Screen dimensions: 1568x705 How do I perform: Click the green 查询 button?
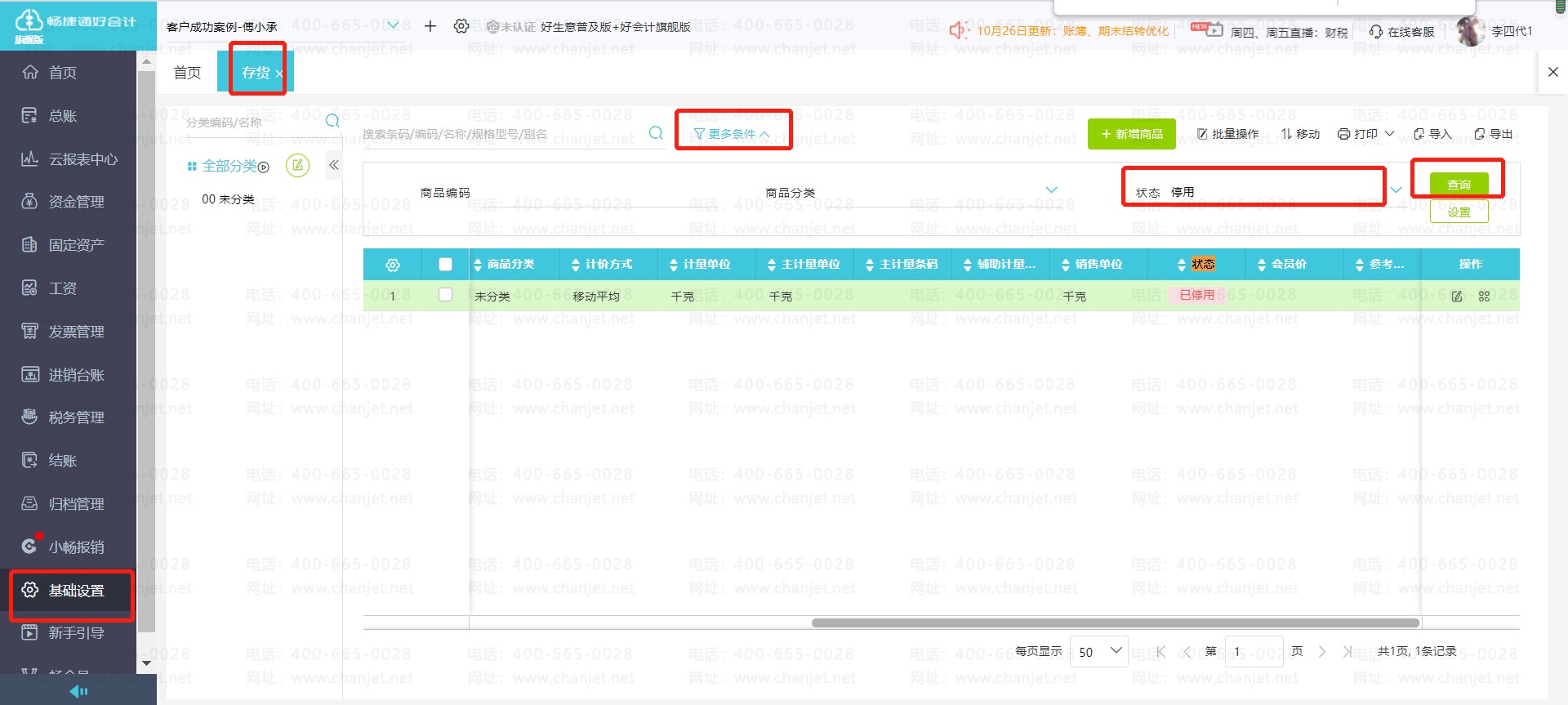[x=1459, y=185]
